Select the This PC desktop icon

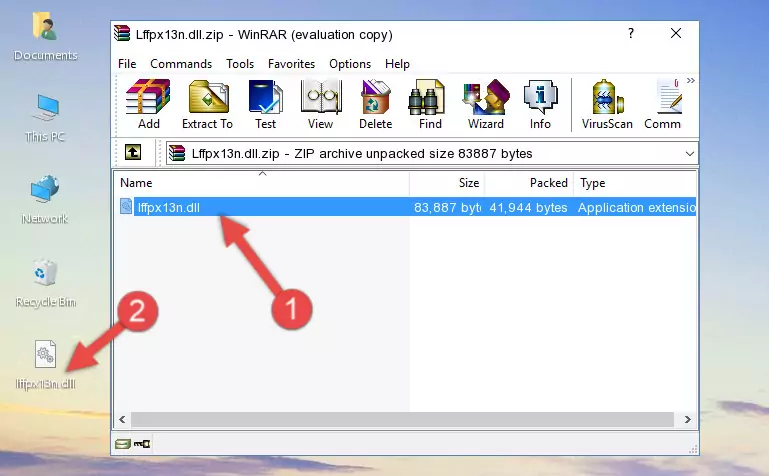45,119
